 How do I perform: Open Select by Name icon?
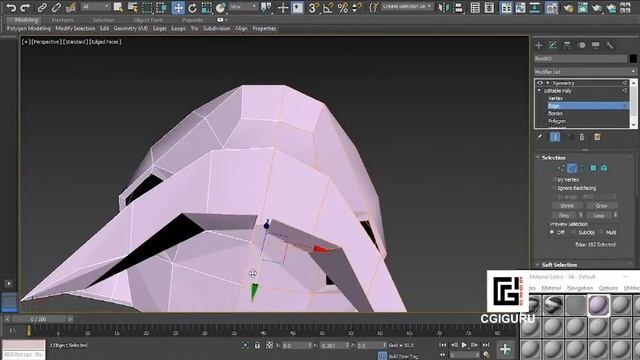tap(133, 7)
